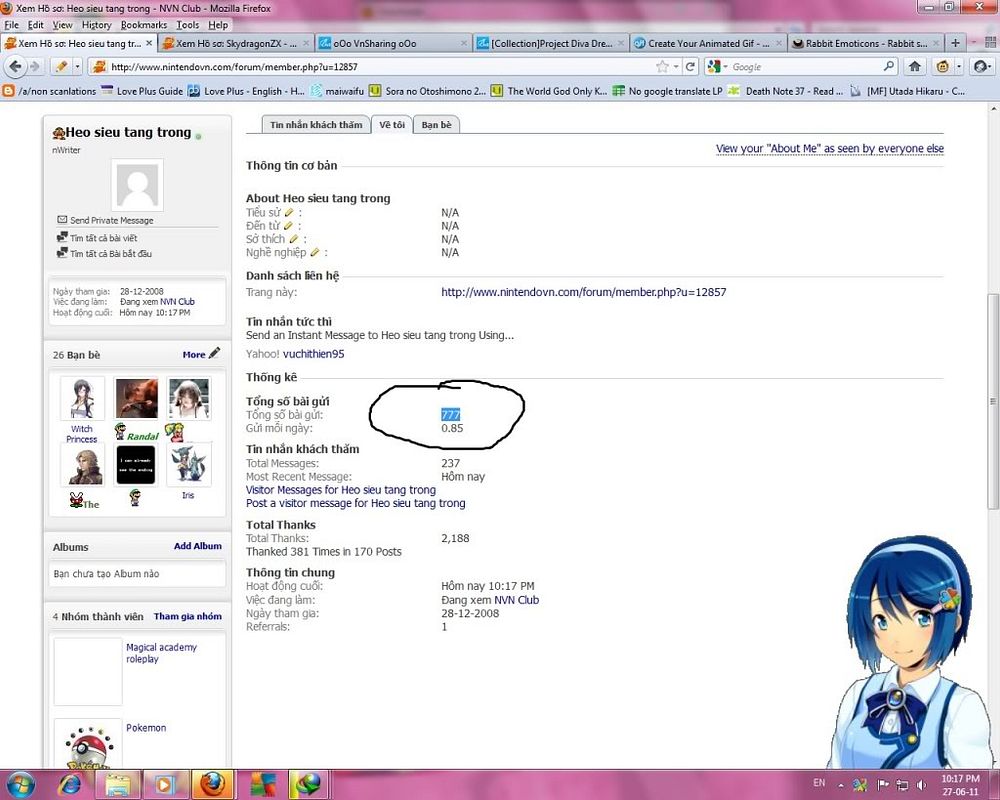Show hidden icons arrow in system tray
The image size is (1000, 800).
point(841,785)
